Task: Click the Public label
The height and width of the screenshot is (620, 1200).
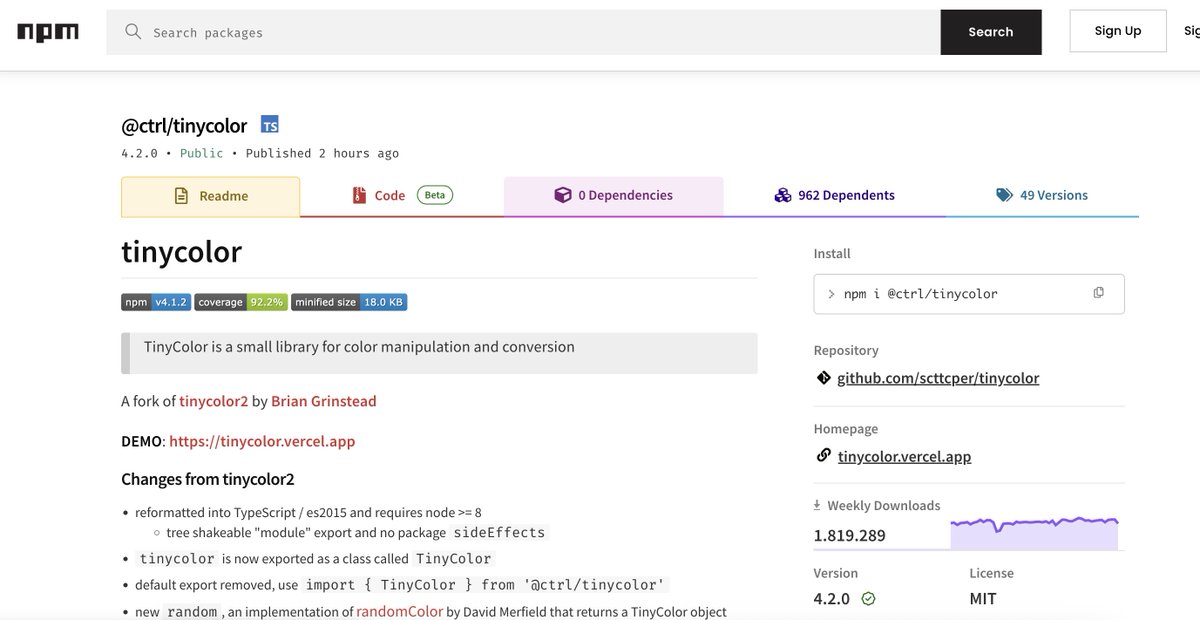Action: tap(202, 153)
